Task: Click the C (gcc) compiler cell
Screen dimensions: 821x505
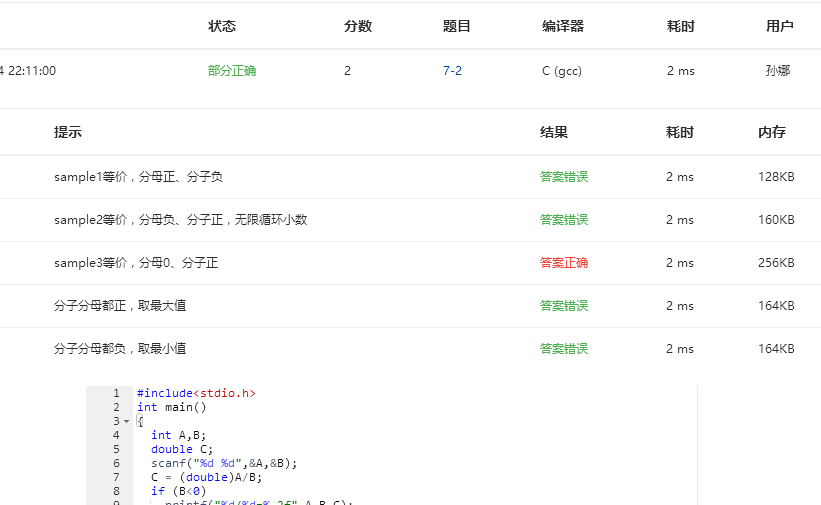Action: [562, 71]
